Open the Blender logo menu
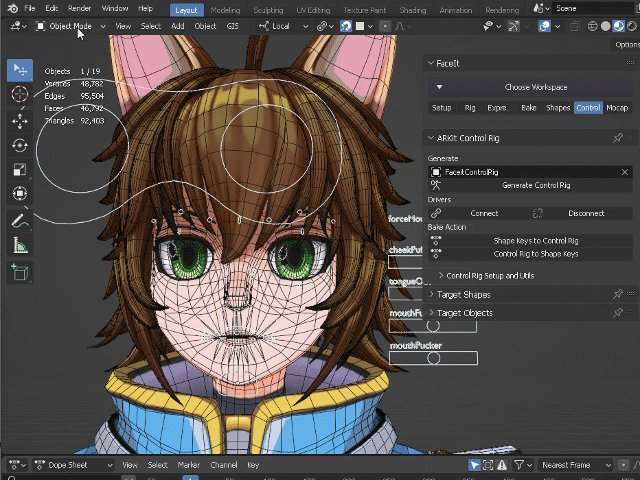Image resolution: width=640 pixels, height=480 pixels. (12, 8)
